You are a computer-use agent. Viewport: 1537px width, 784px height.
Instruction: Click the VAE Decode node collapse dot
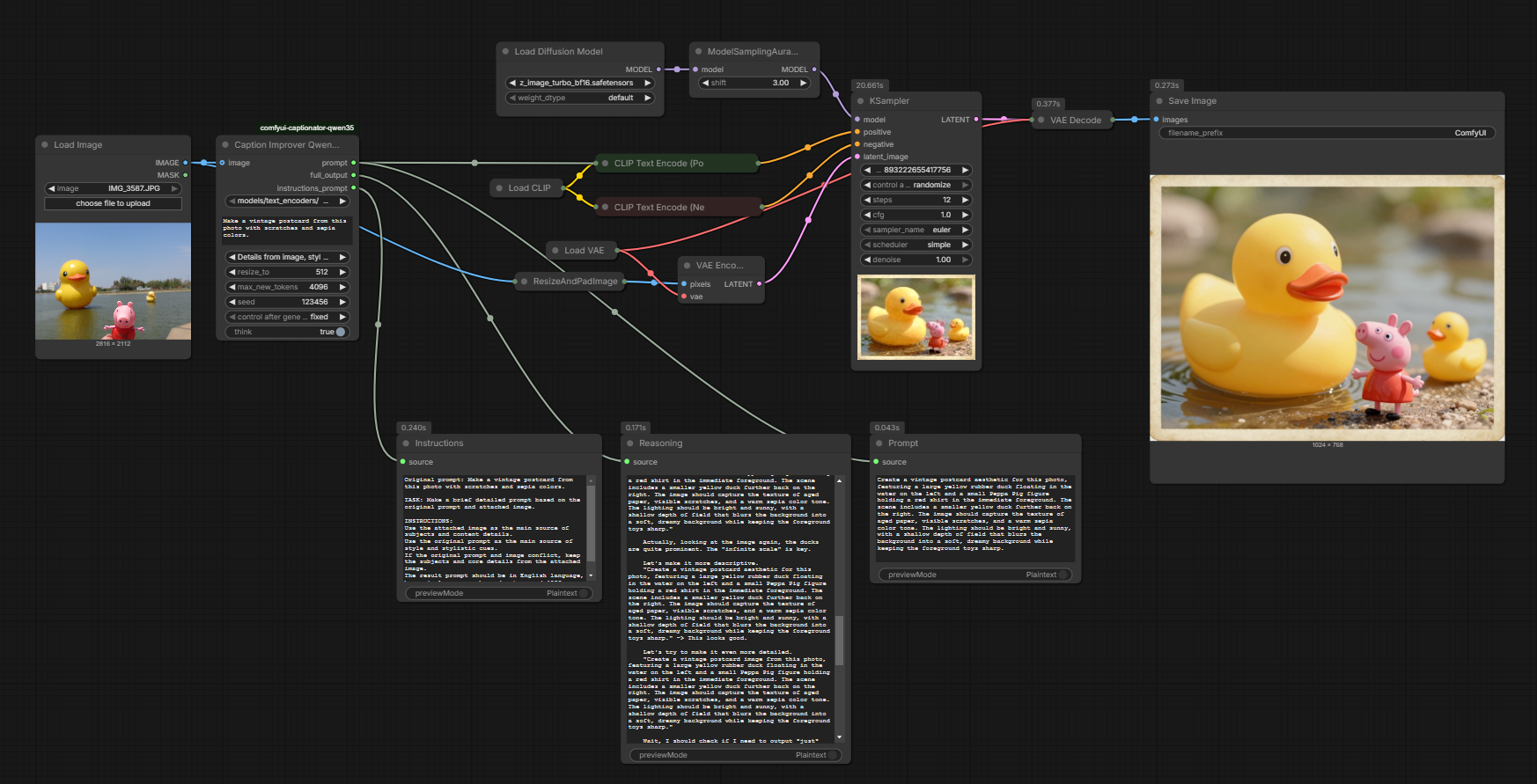tap(1041, 120)
